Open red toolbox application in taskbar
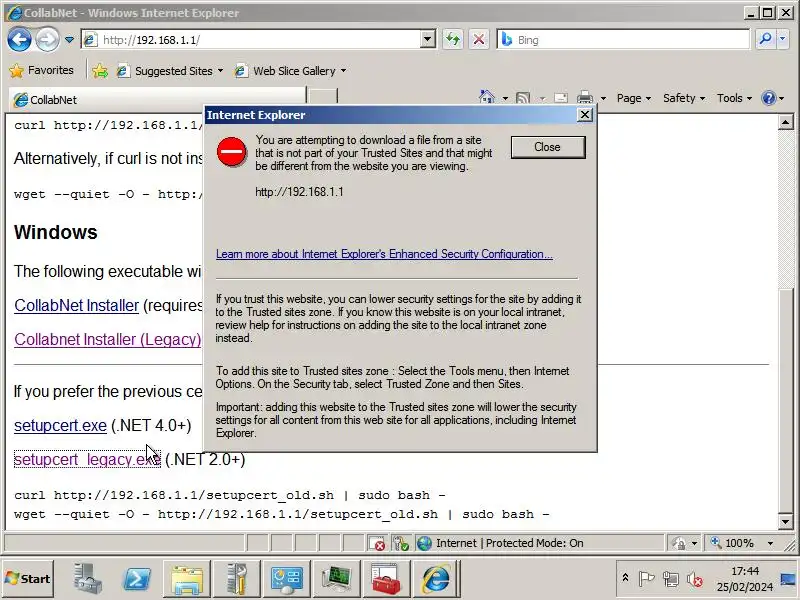This screenshot has width=800, height=600. tap(386, 579)
